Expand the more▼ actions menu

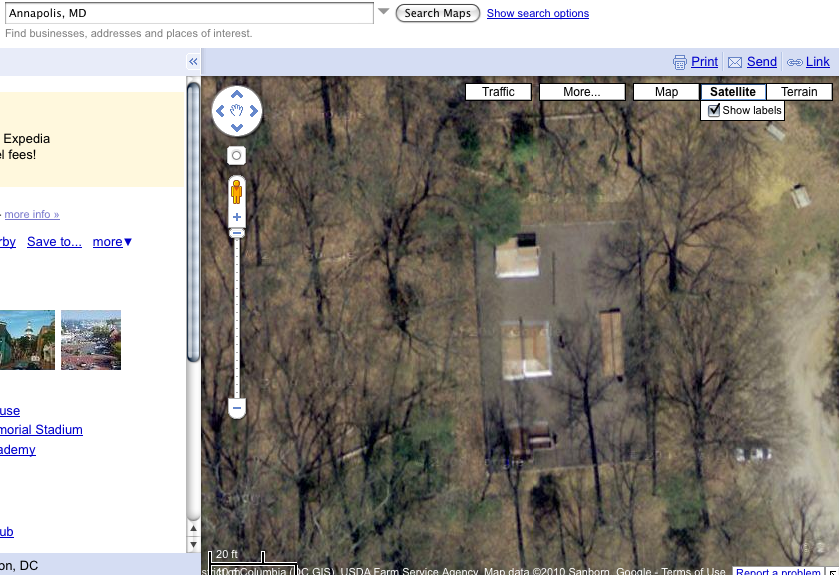[x=112, y=242]
